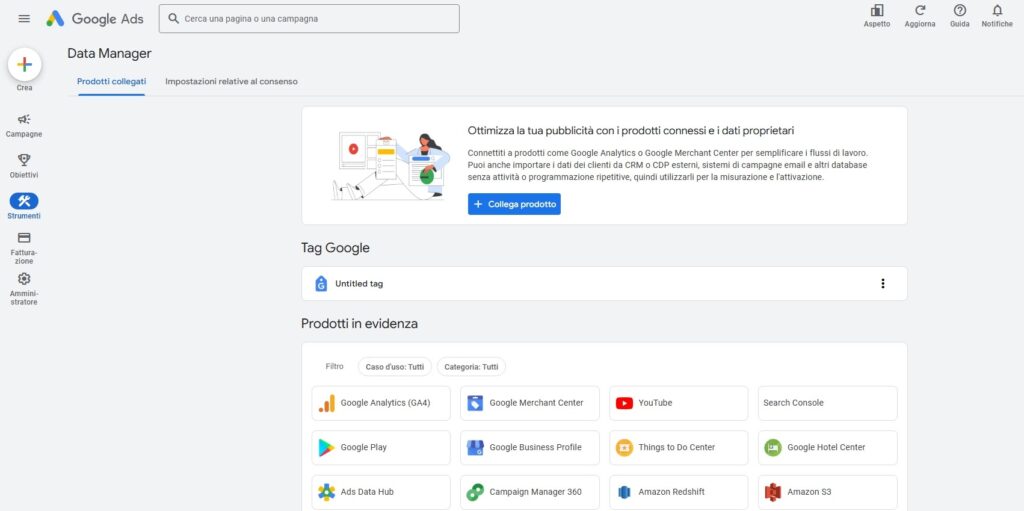Select the Google Merchant Center card
1024x511 pixels.
pyautogui.click(x=530, y=403)
